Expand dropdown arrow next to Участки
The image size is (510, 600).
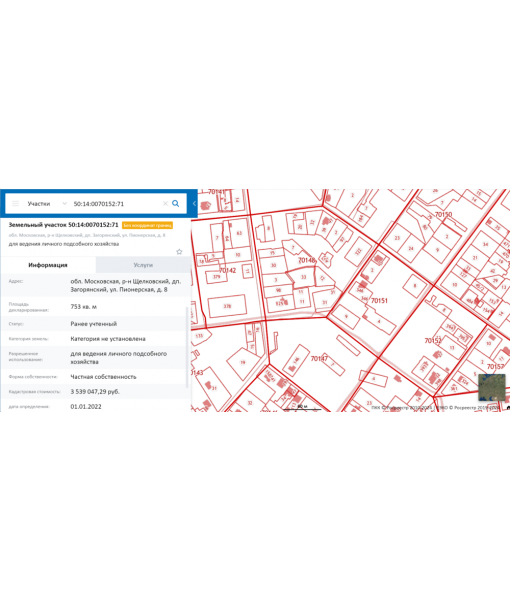(x=64, y=204)
